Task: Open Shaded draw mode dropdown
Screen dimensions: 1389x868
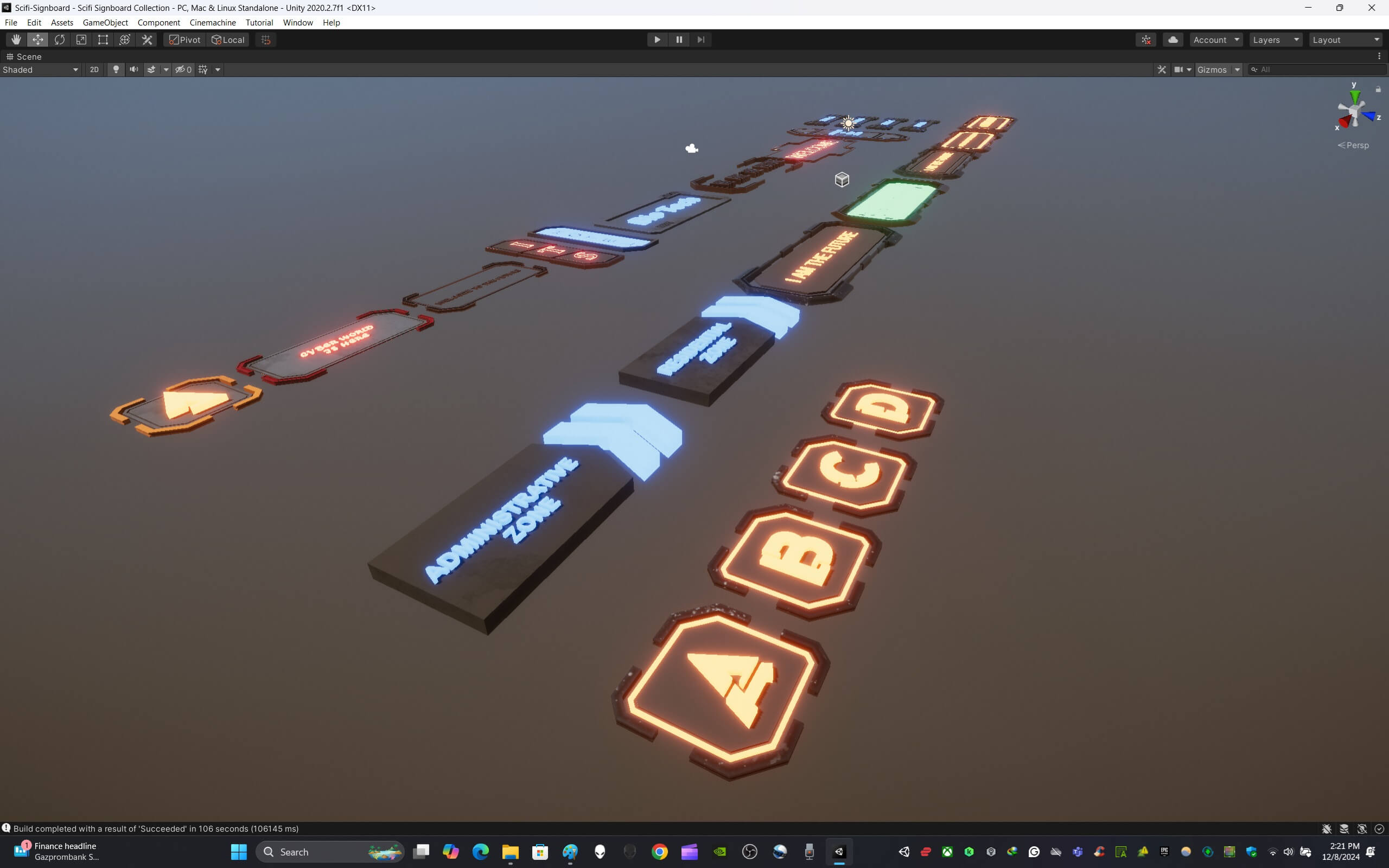Action: click(x=40, y=69)
